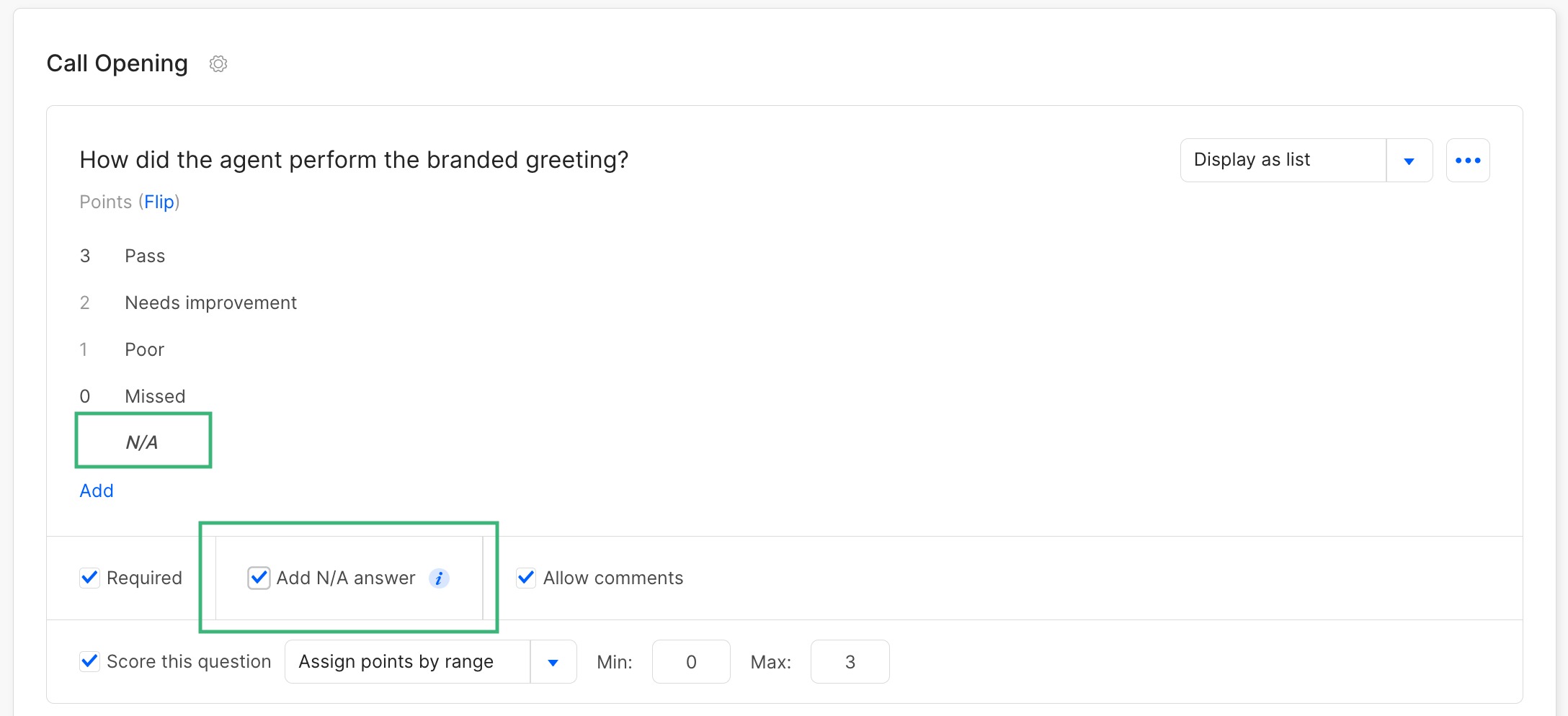Edit the branded greeting question title

(x=354, y=160)
